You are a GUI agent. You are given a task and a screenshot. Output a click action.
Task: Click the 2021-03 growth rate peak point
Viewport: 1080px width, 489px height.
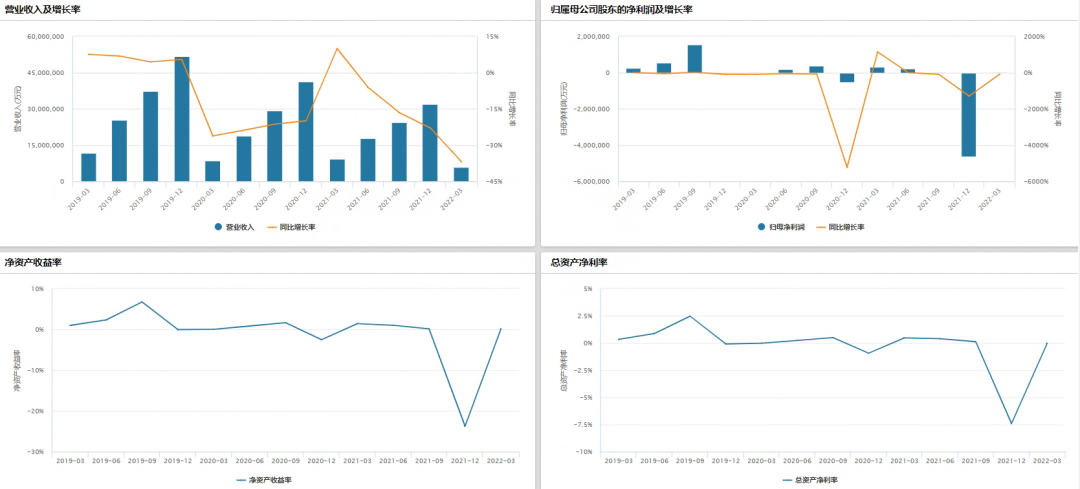[337, 48]
